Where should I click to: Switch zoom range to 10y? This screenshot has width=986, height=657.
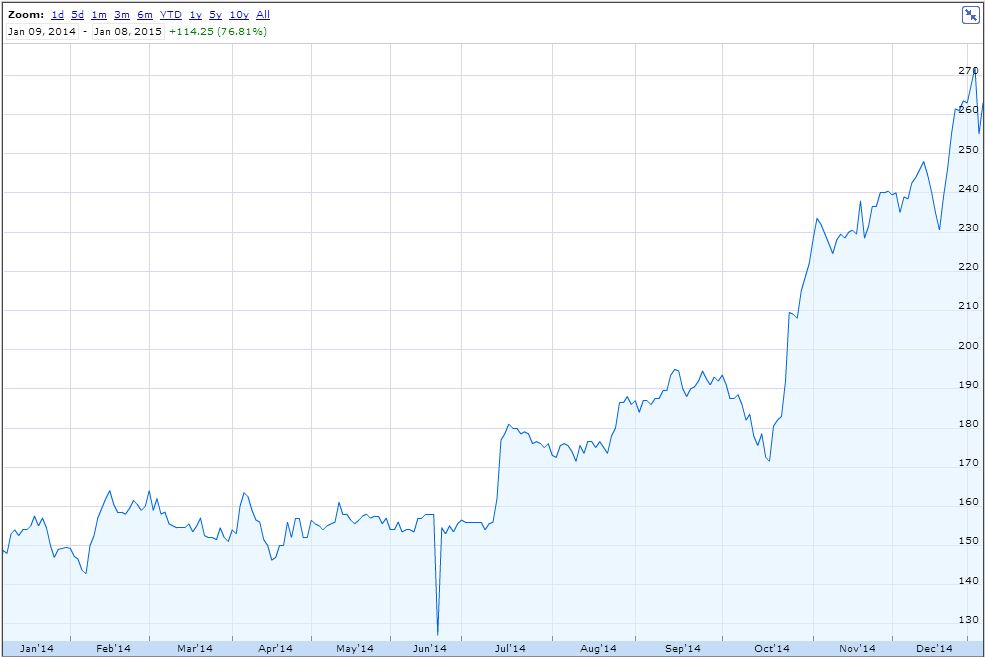(x=239, y=14)
